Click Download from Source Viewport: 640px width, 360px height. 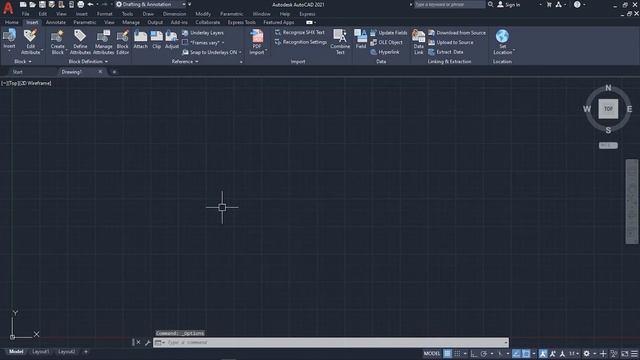coord(457,33)
